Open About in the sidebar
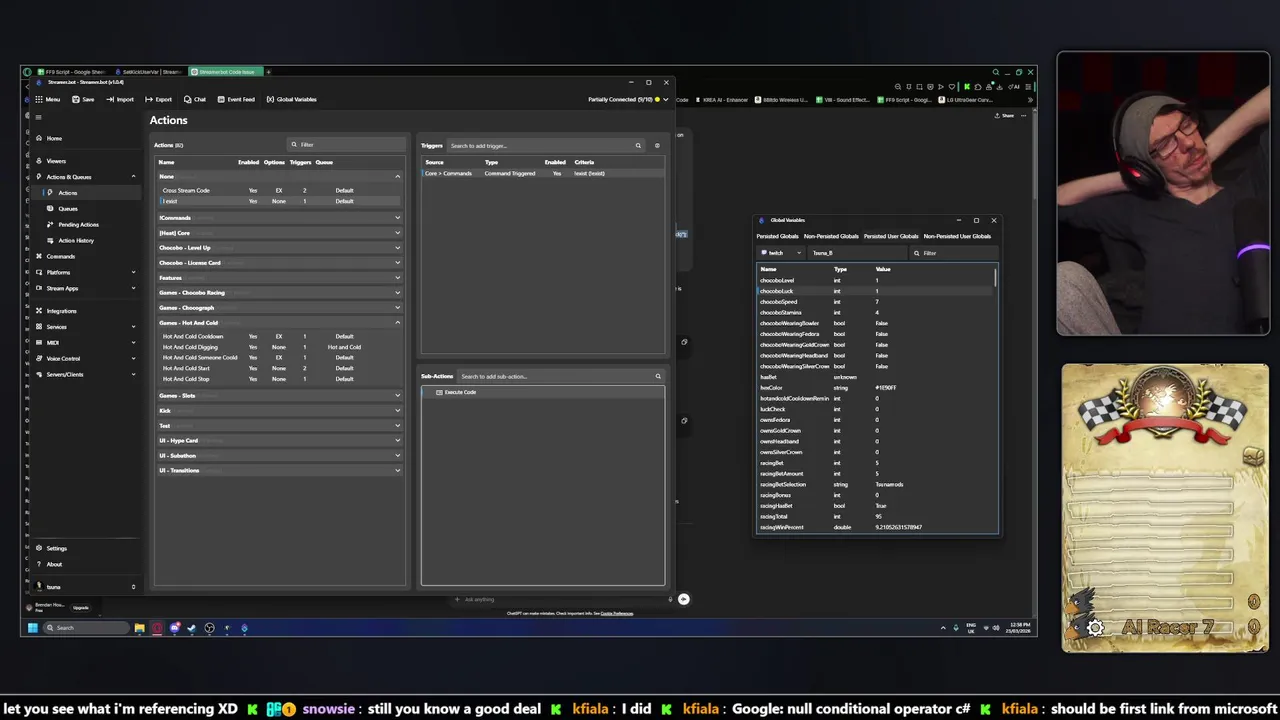 (x=54, y=564)
